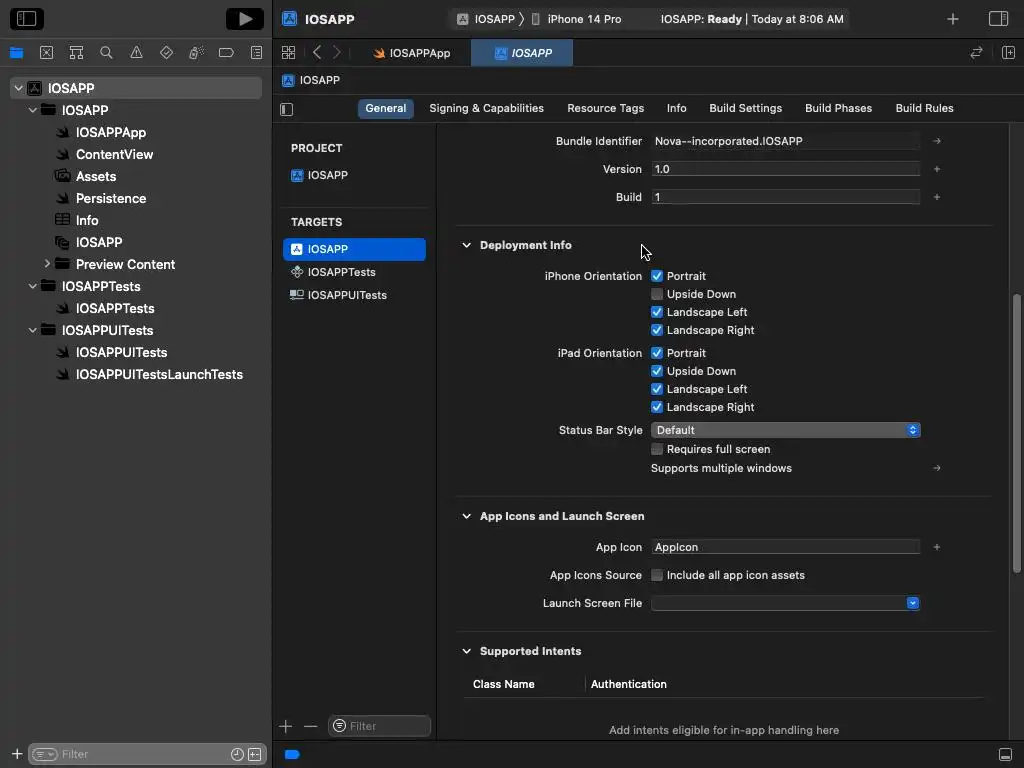
Task: Collapse App Icons and Launch Screen section
Action: 466,517
